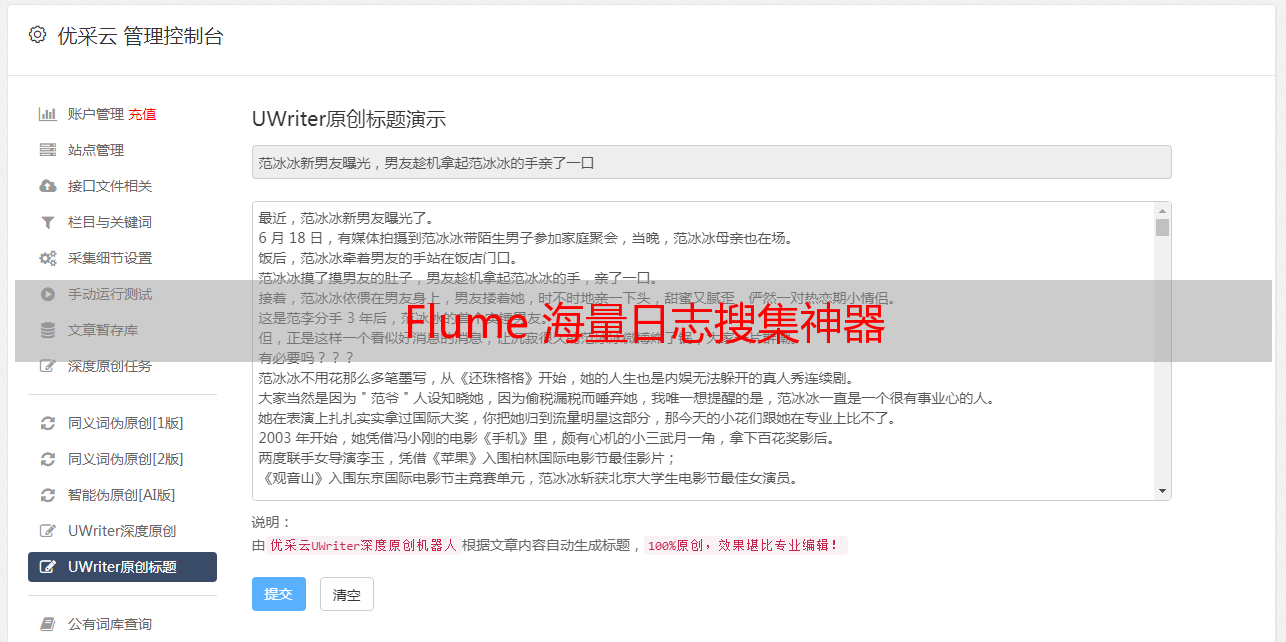Select the active UWriter原创标题 menu entry
1286x642 pixels.
click(x=122, y=567)
